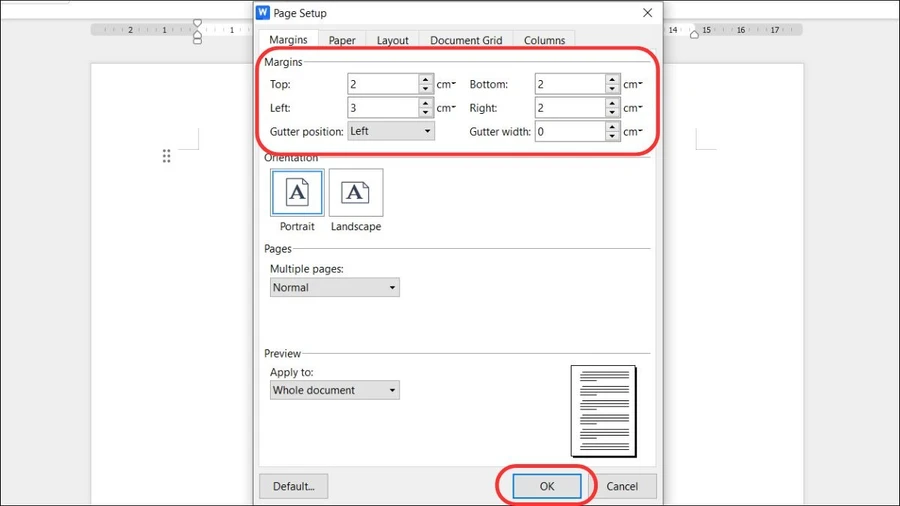Image resolution: width=900 pixels, height=506 pixels.
Task: Select Portrait orientation
Action: pyautogui.click(x=297, y=193)
